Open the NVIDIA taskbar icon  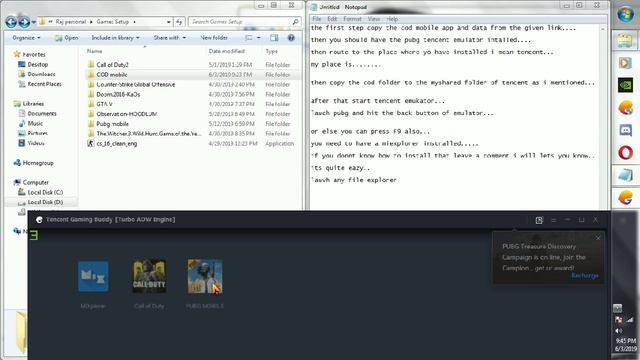click(x=625, y=85)
